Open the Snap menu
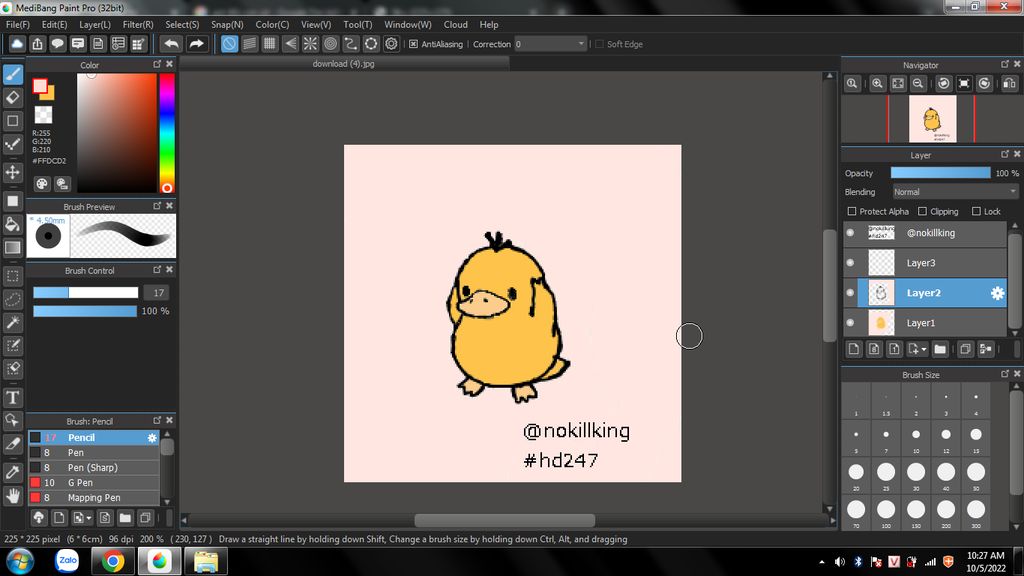This screenshot has height=576, width=1024. pos(227,24)
